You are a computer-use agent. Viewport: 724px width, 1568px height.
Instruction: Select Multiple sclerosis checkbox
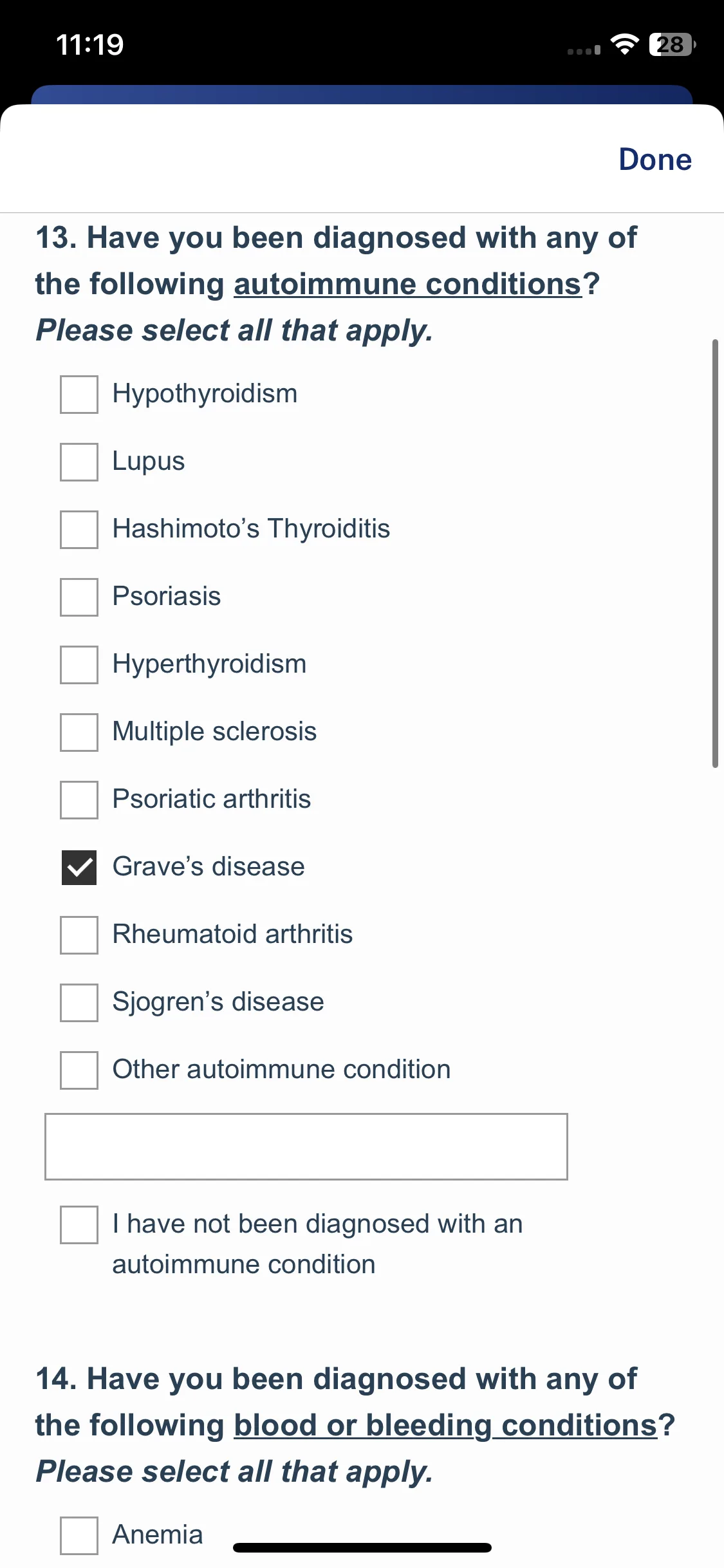(x=79, y=733)
